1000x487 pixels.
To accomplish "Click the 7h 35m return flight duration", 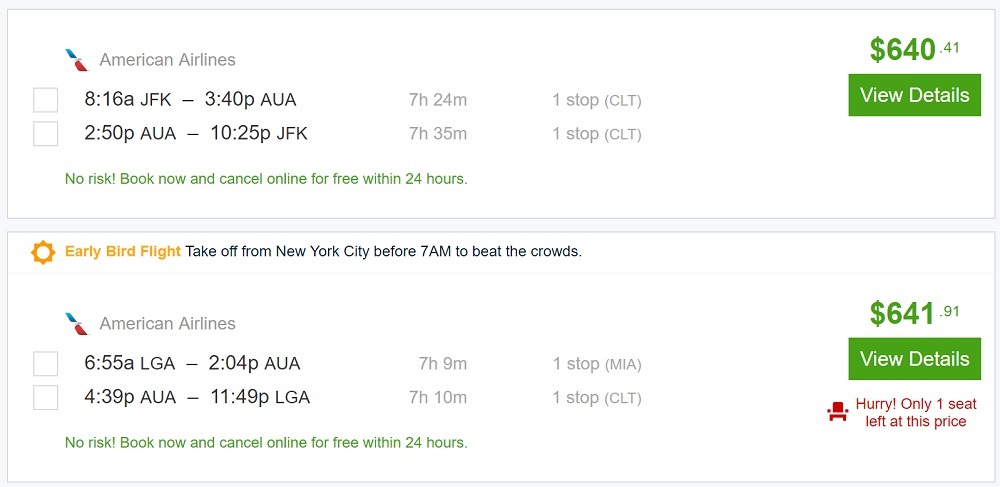I will click(x=438, y=134).
